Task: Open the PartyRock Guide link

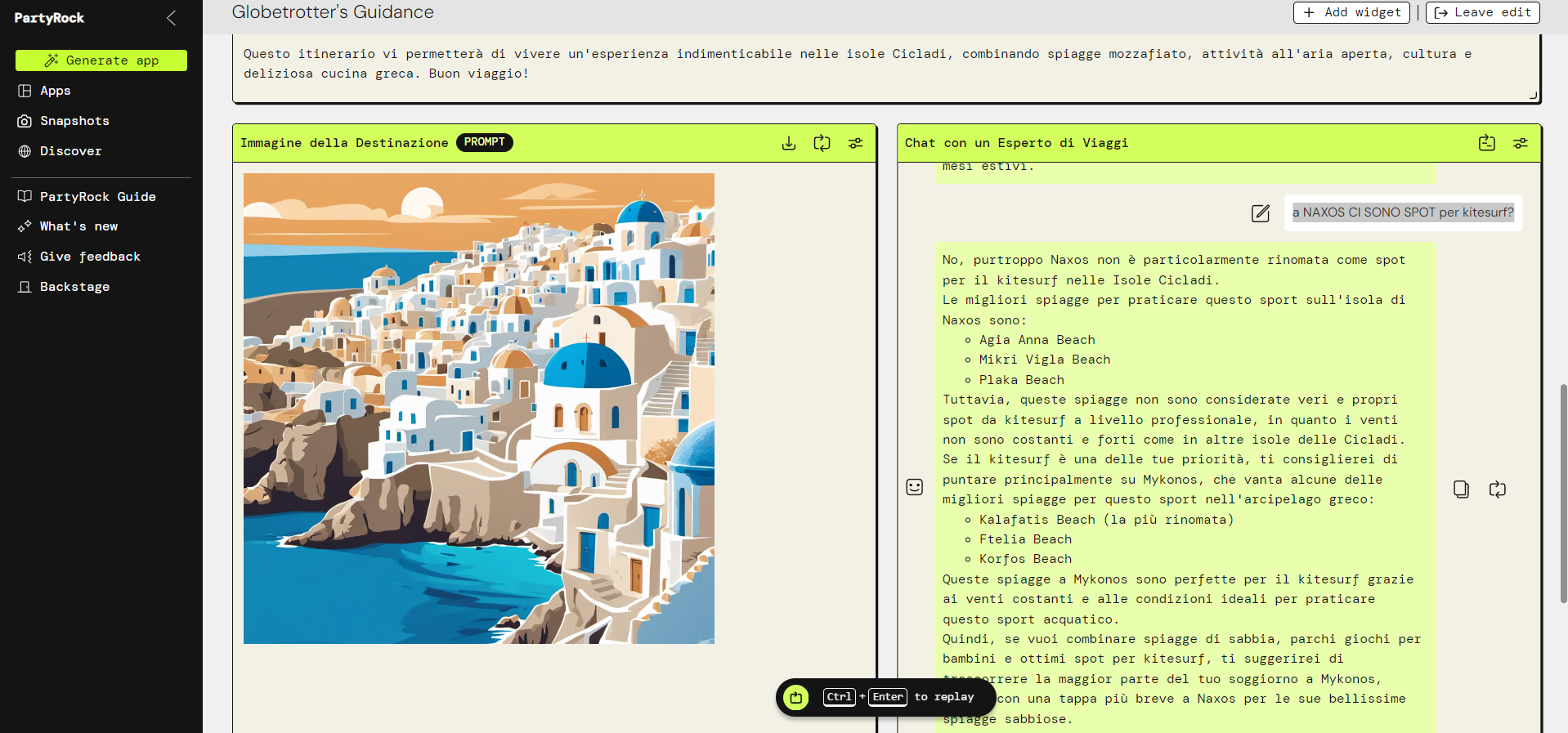Action: pos(97,197)
